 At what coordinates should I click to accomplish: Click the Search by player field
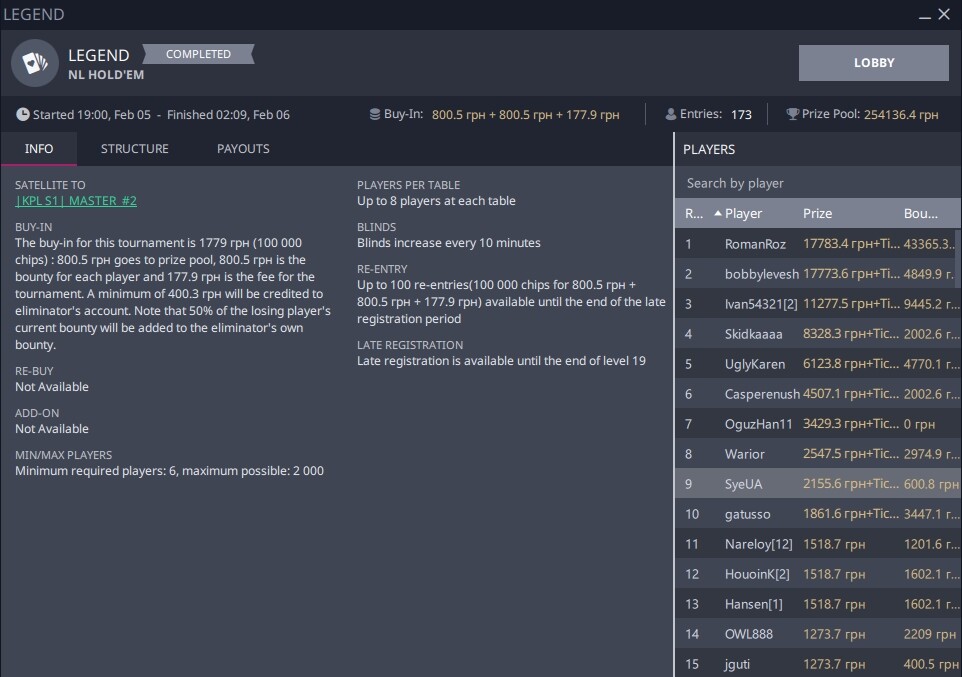point(815,183)
